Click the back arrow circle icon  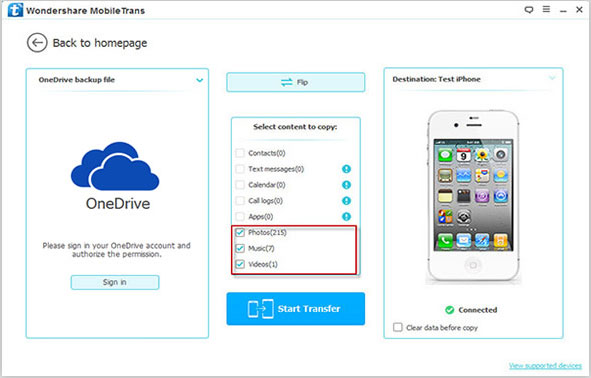pyautogui.click(x=37, y=43)
